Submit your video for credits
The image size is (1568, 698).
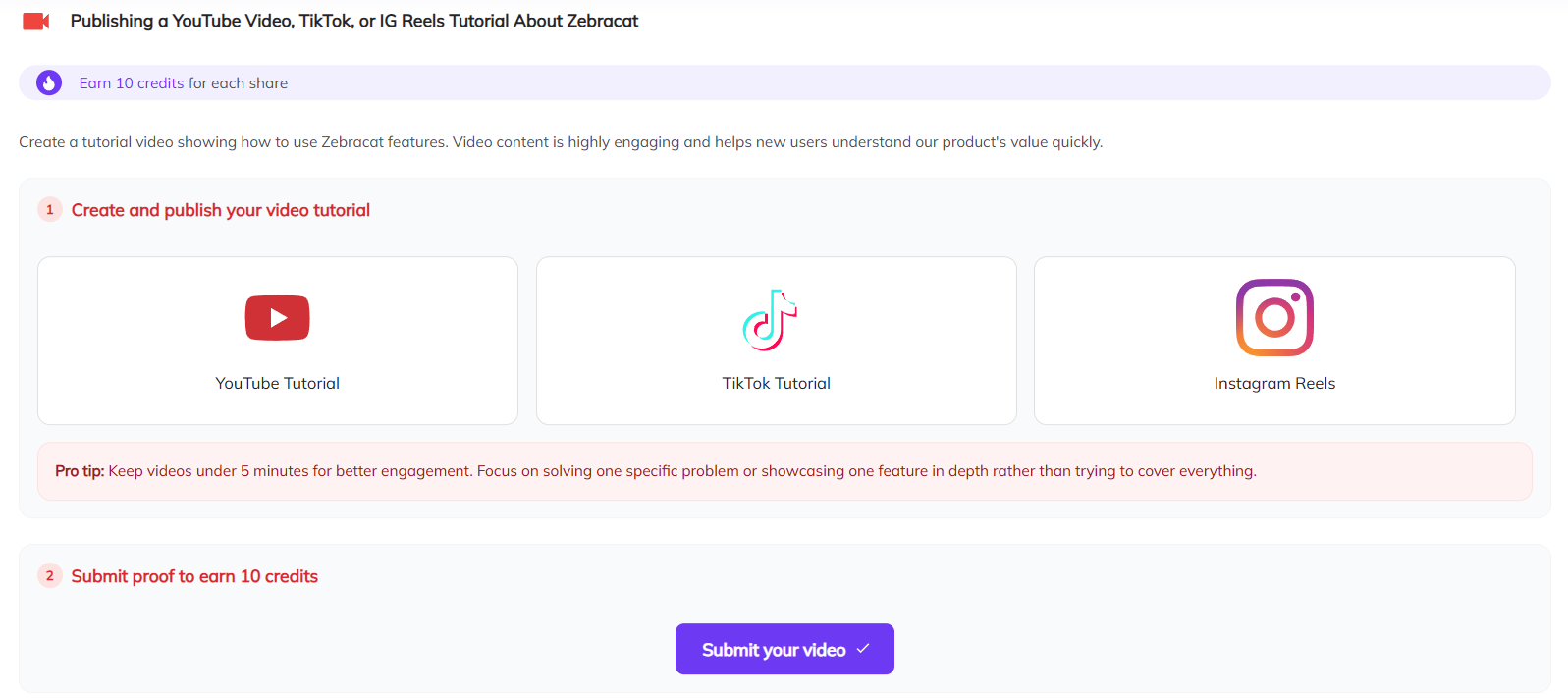(x=784, y=649)
